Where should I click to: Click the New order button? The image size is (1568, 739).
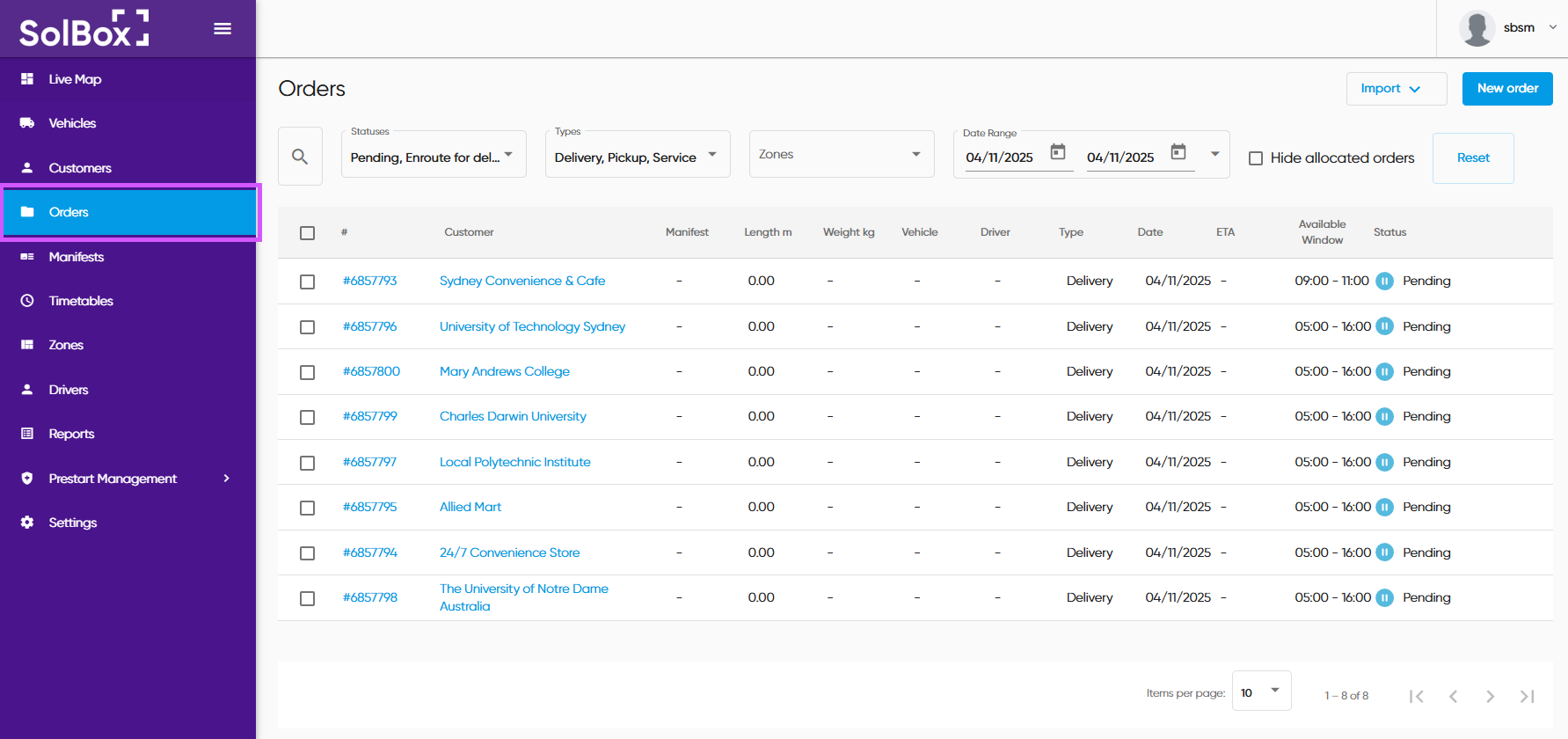pyautogui.click(x=1506, y=89)
